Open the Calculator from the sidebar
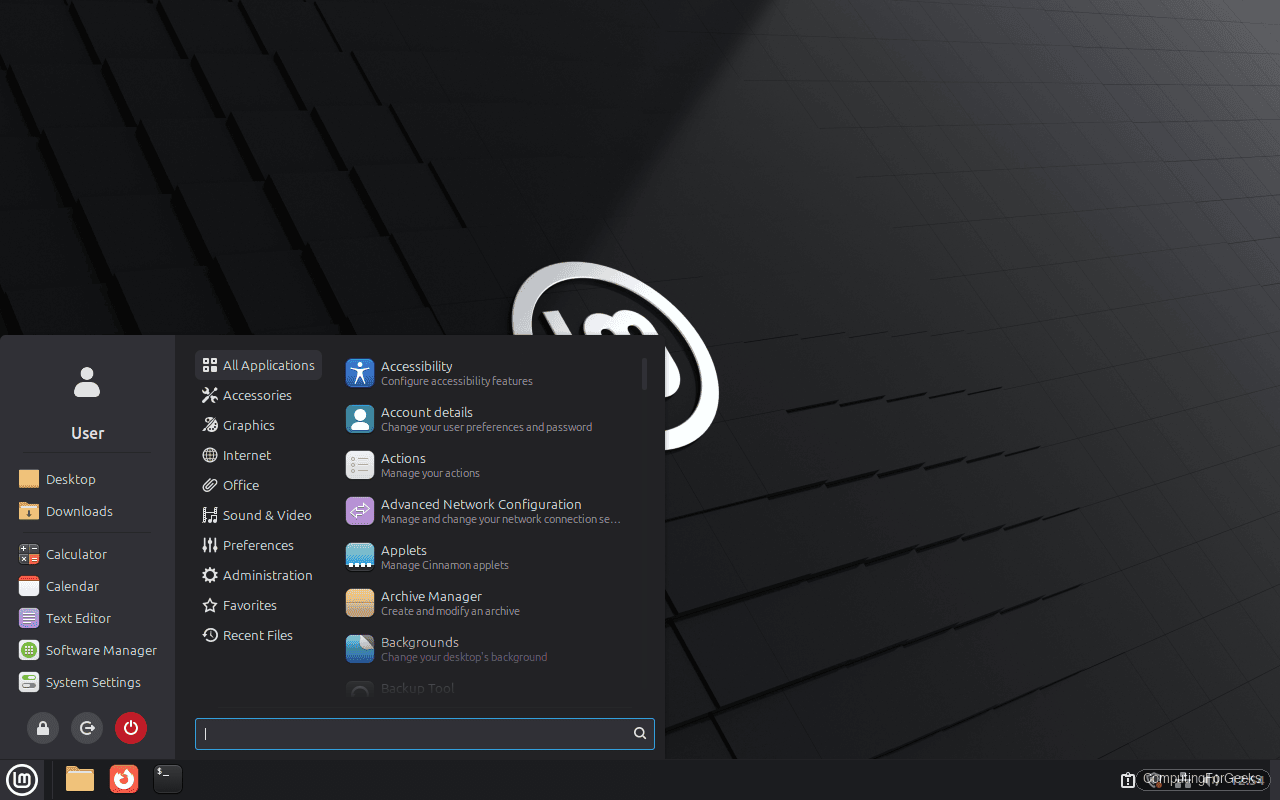 pos(75,554)
